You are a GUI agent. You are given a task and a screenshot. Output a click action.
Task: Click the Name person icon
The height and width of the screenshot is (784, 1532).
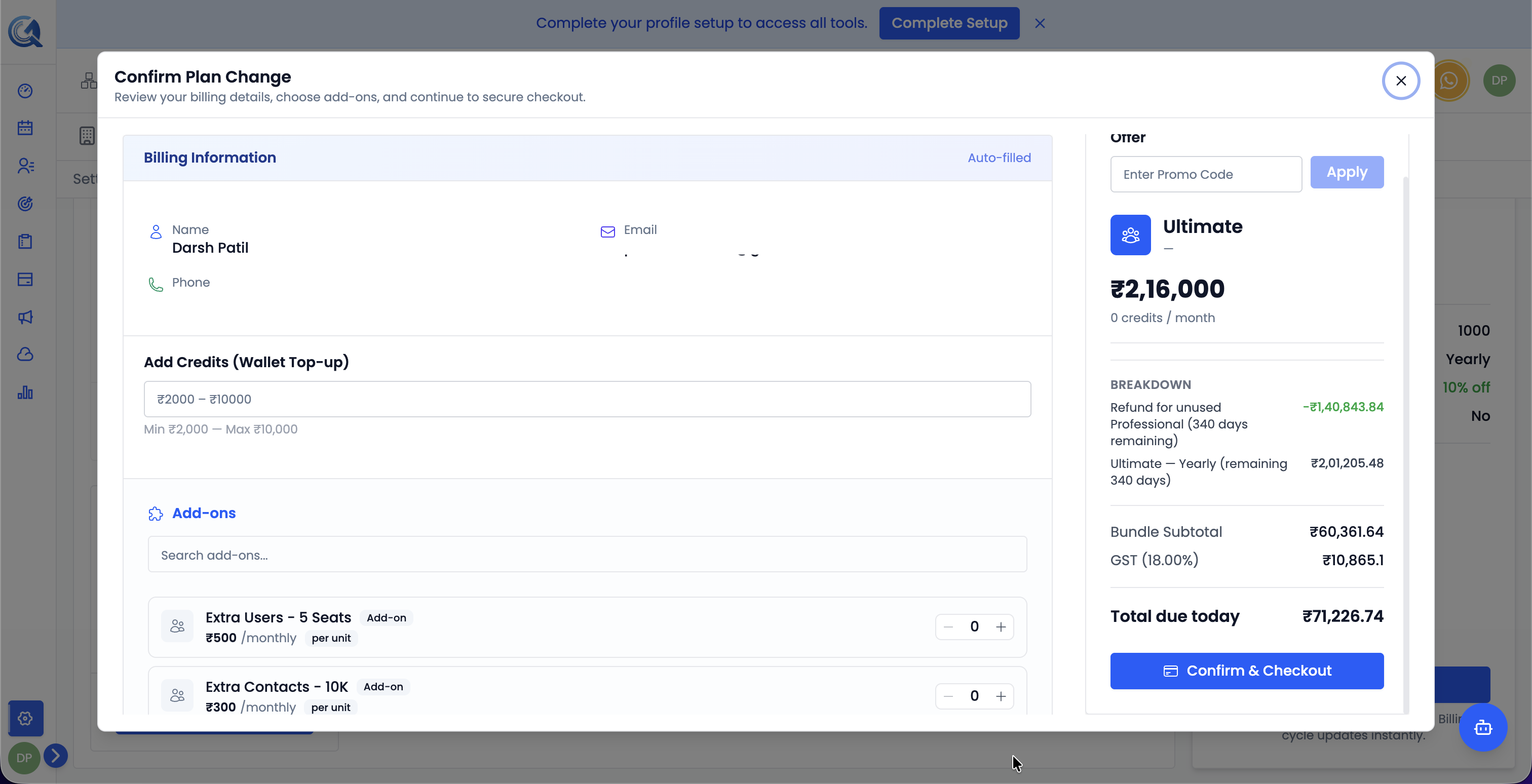[156, 232]
